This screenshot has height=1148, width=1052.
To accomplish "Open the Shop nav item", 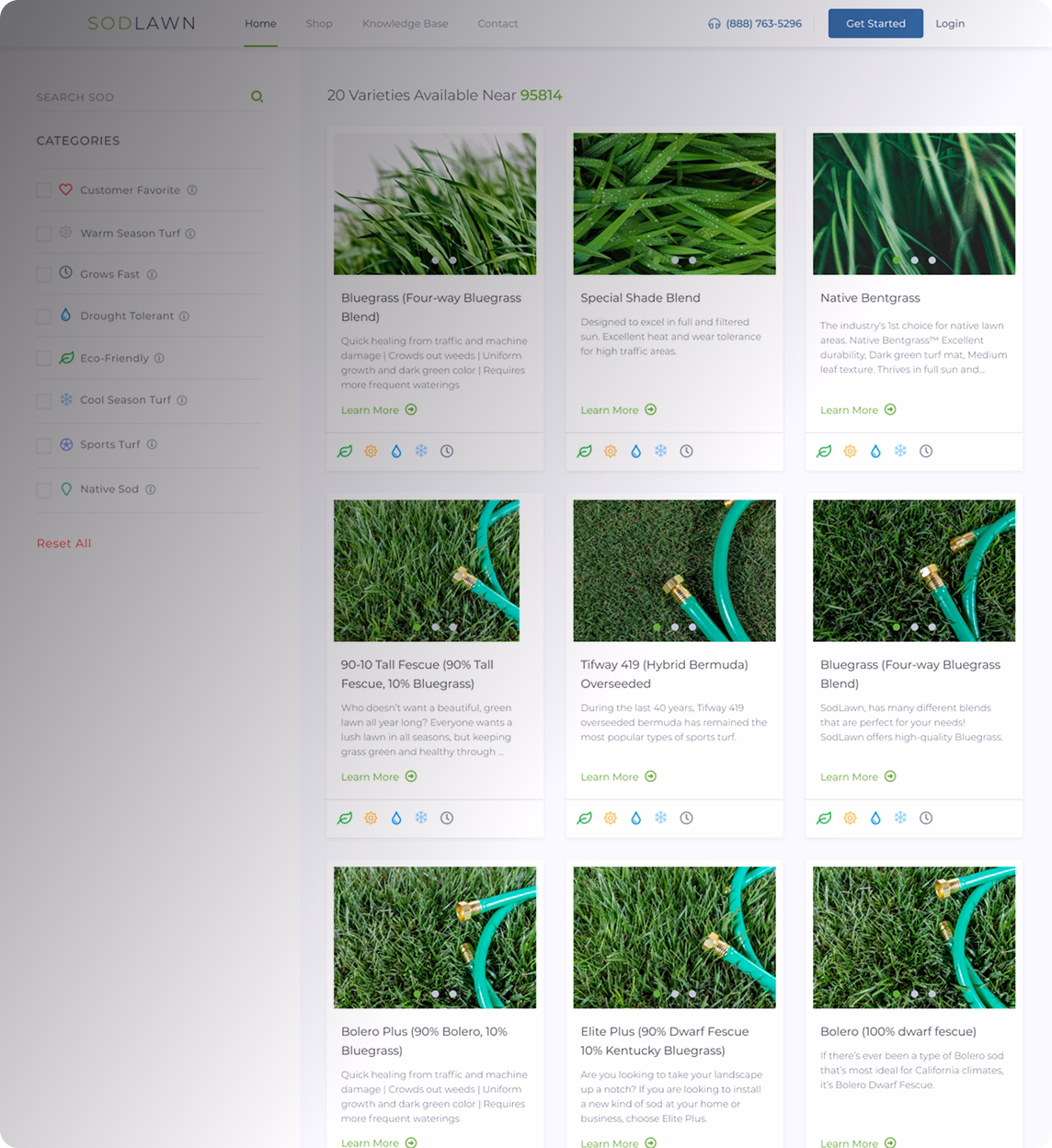I will pos(319,24).
